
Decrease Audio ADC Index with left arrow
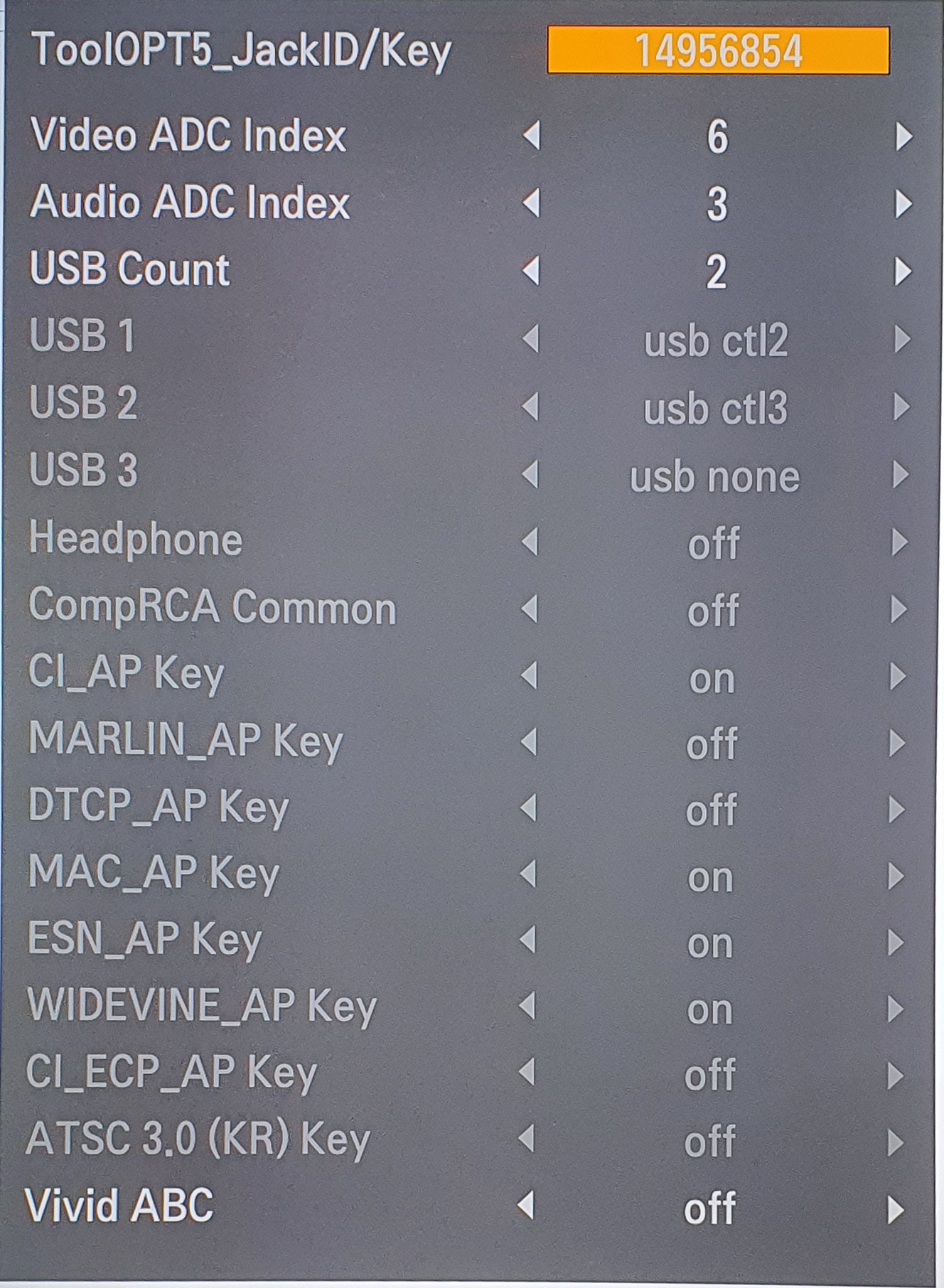coord(532,204)
